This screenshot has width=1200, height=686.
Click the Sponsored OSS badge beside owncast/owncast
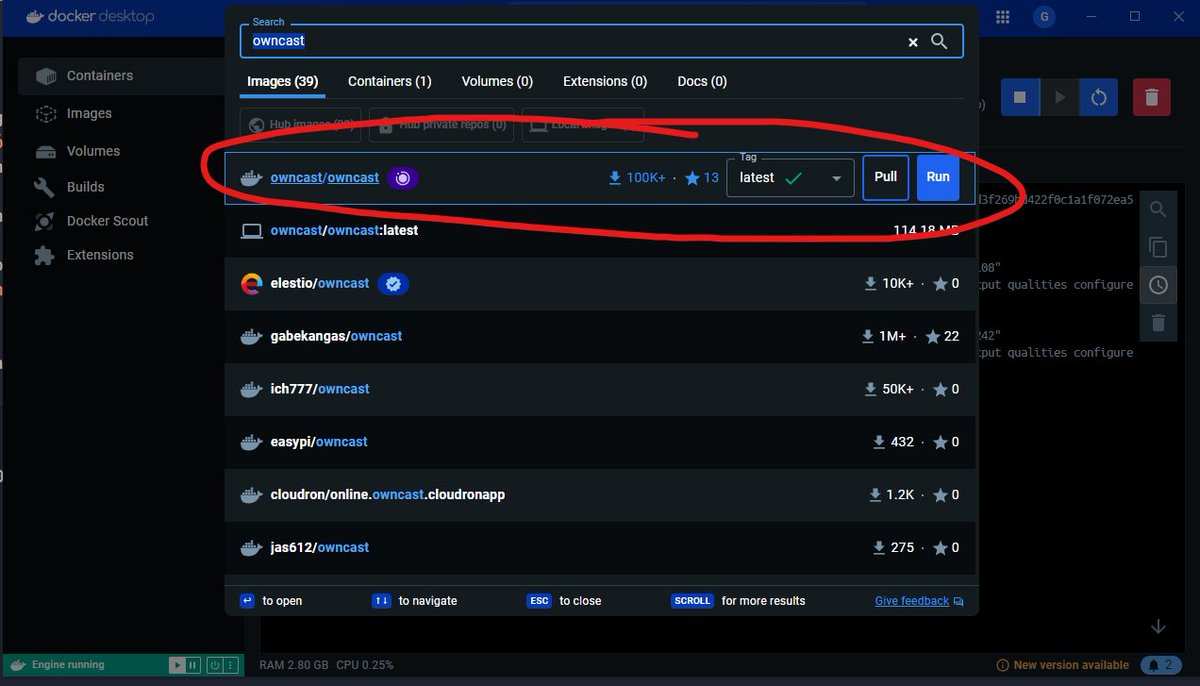tap(402, 178)
